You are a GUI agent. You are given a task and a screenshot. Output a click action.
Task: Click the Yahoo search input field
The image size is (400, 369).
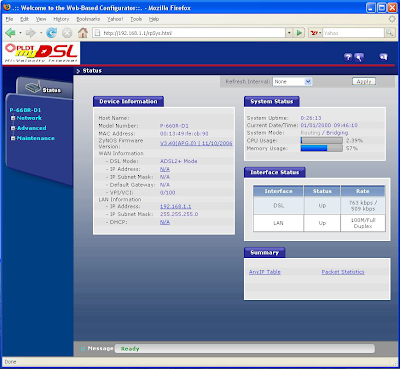coord(353,33)
